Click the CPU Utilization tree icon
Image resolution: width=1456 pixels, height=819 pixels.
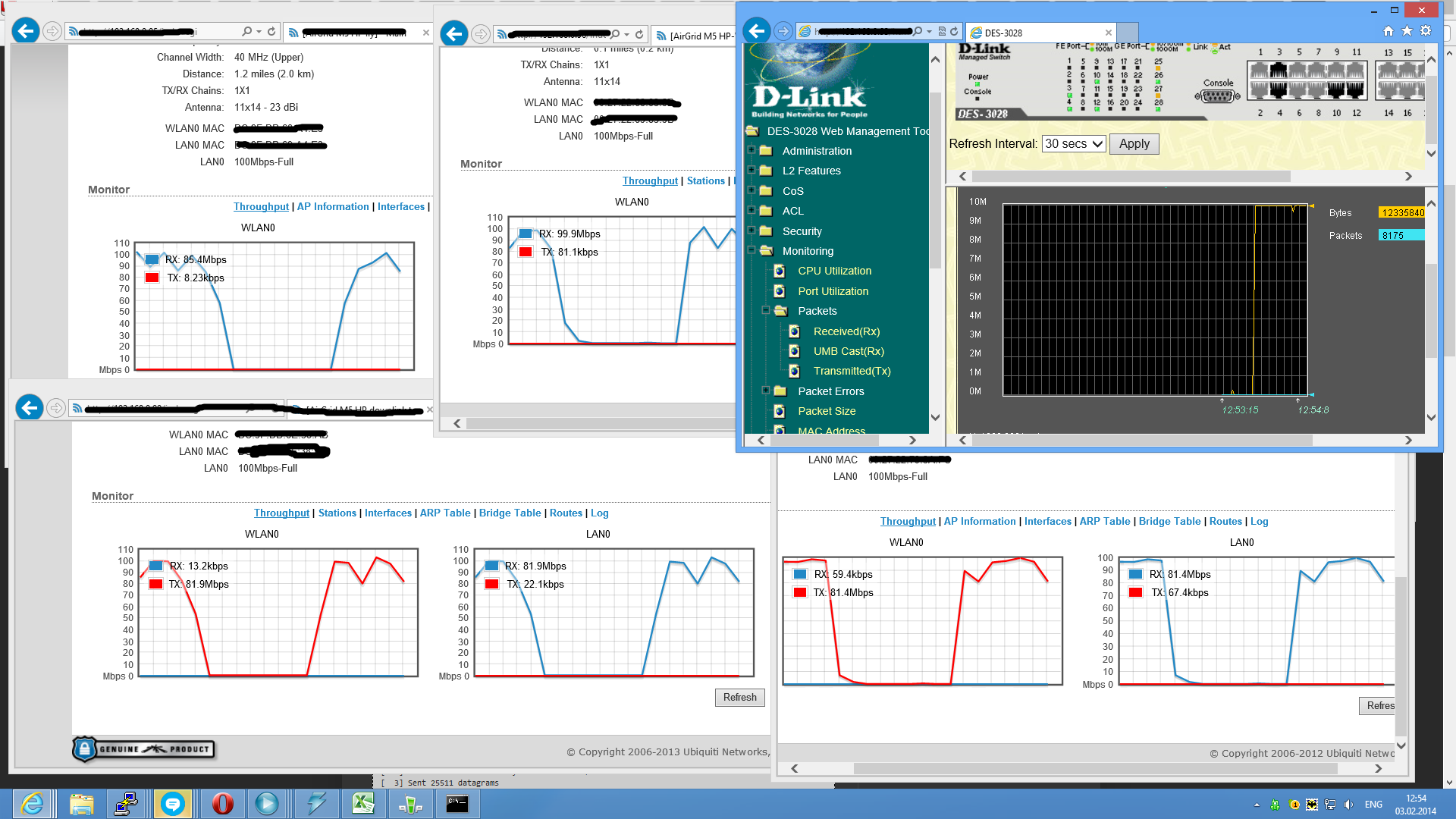tap(779, 271)
